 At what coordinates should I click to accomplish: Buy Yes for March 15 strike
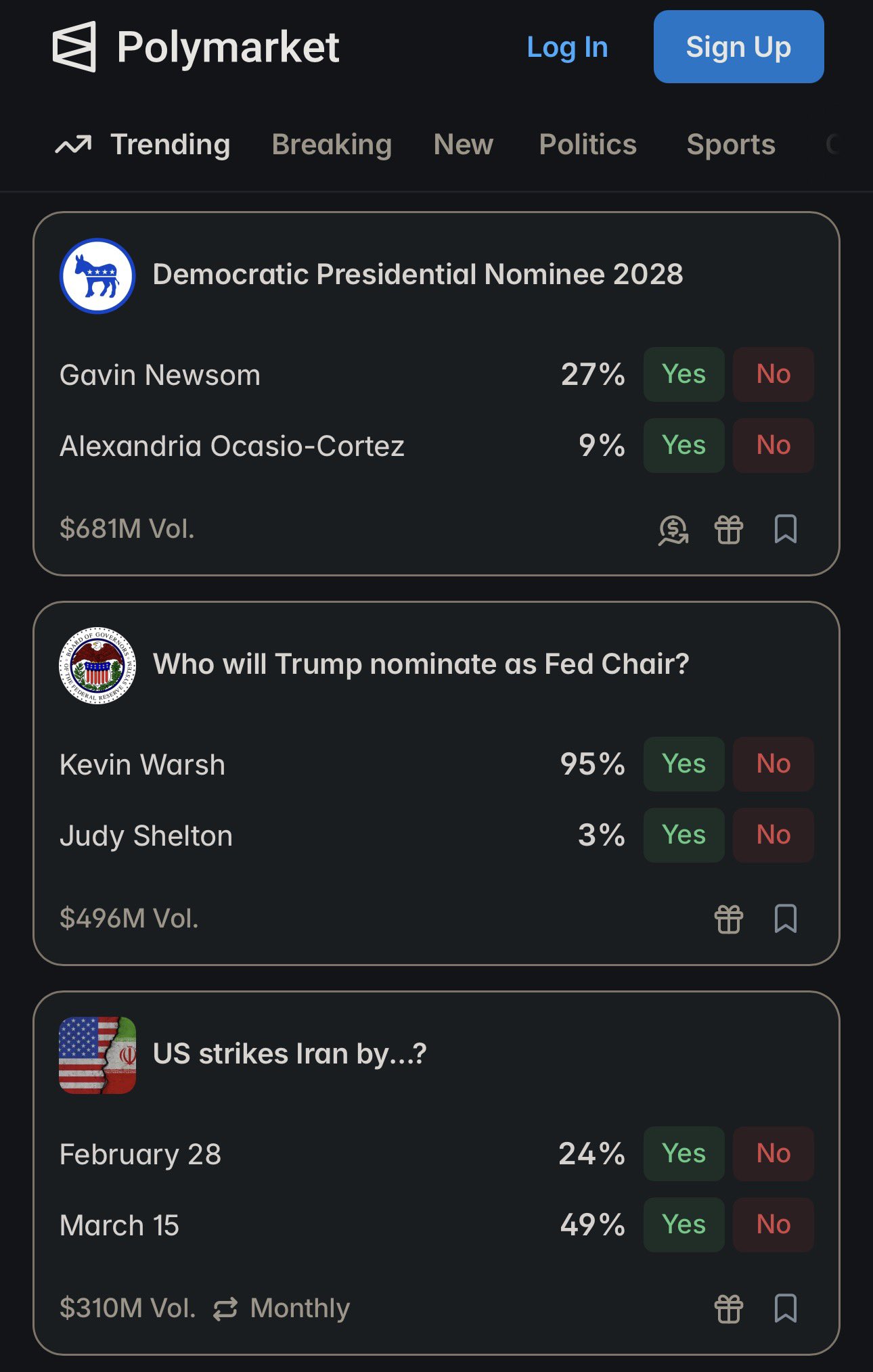coord(684,1225)
